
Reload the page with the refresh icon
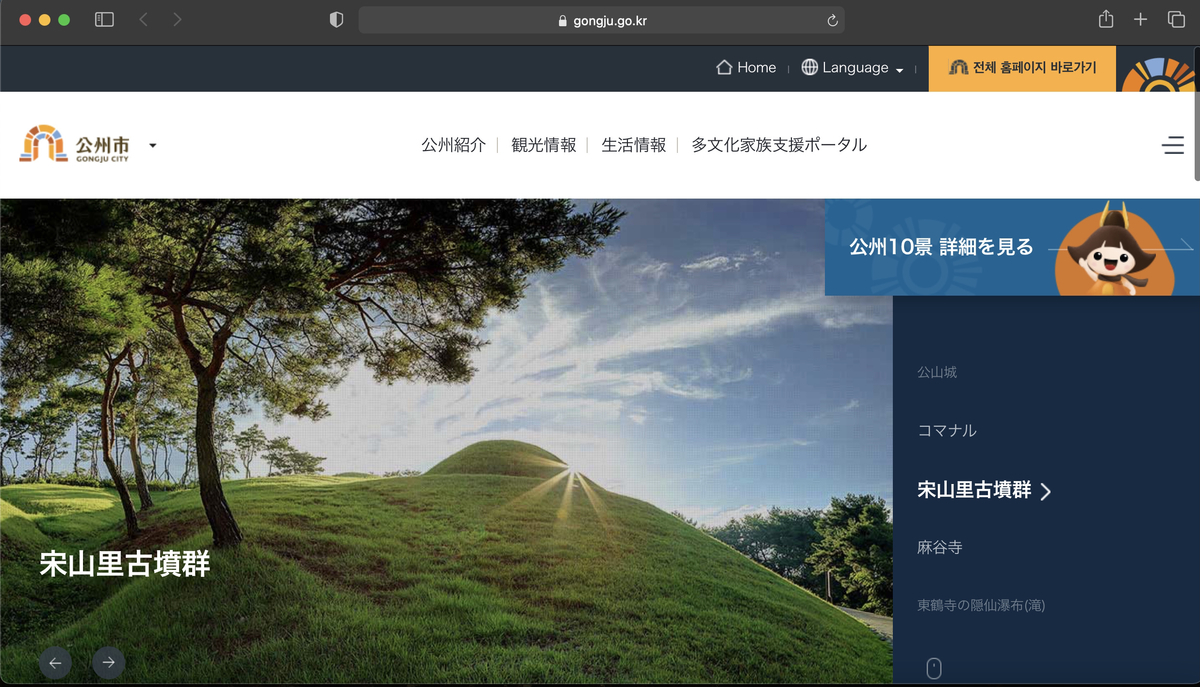point(832,20)
